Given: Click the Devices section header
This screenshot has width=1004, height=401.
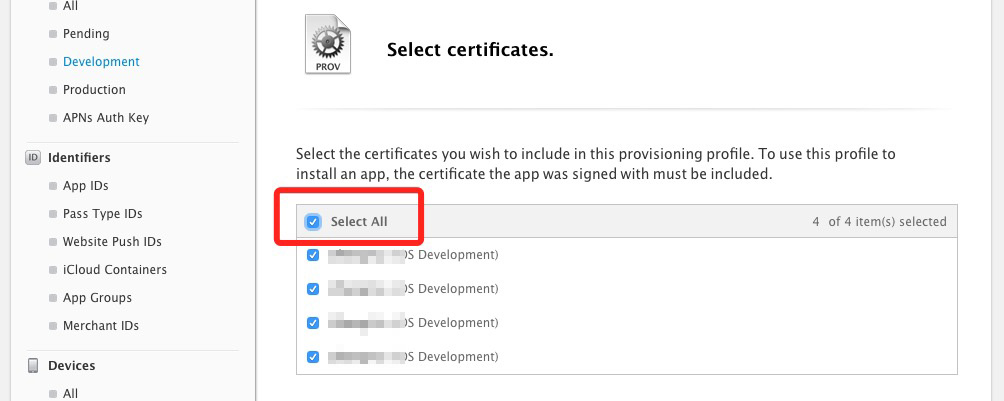Looking at the screenshot, I should tap(72, 365).
